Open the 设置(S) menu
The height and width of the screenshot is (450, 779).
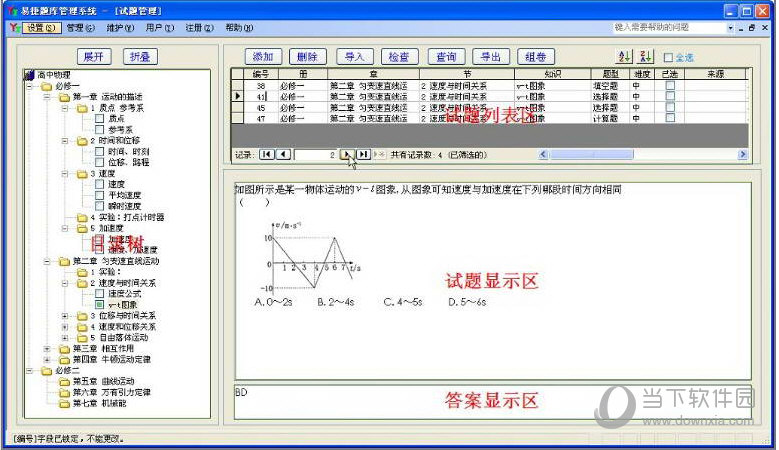point(42,28)
